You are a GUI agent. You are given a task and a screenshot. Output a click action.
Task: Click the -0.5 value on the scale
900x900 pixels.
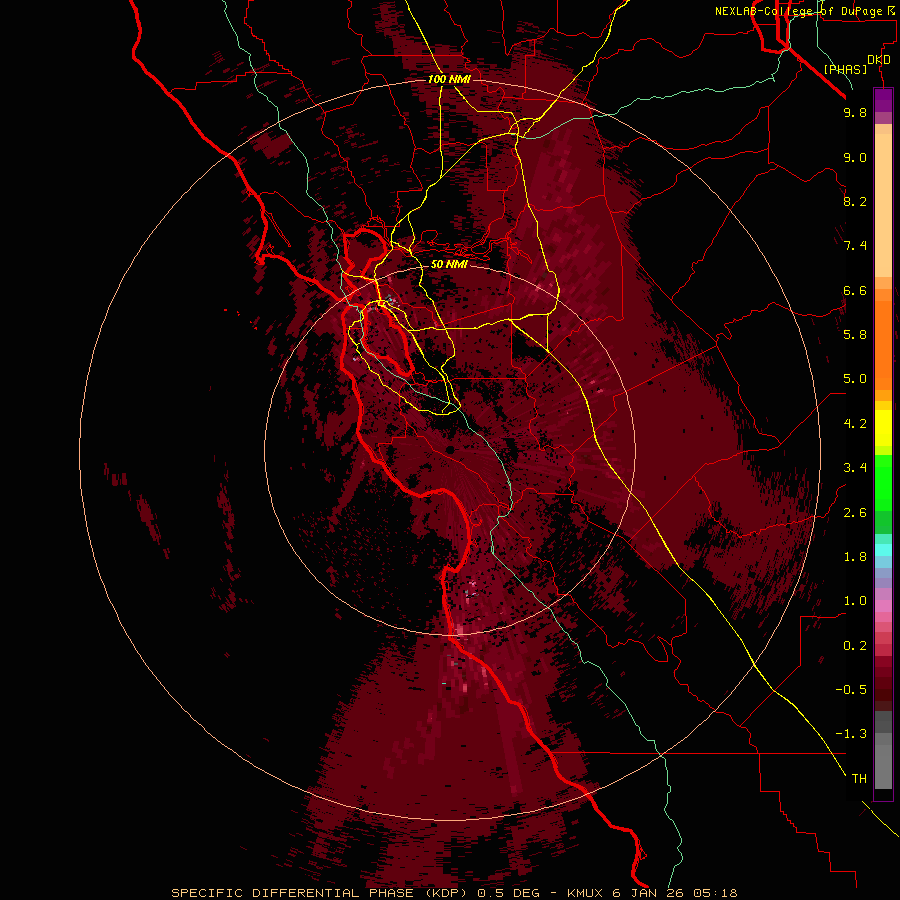coord(852,690)
